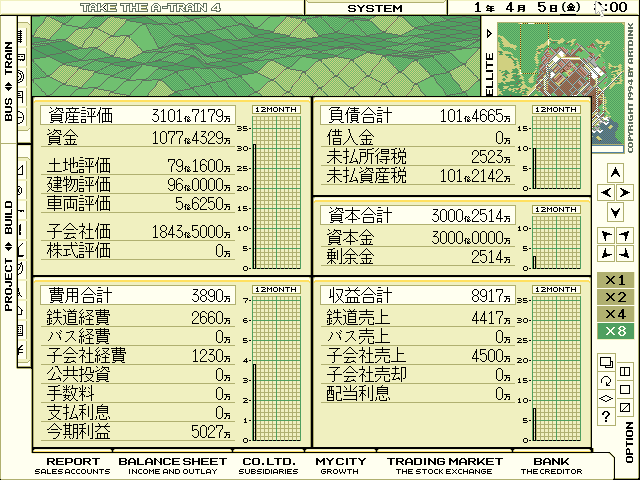Open the Trading Market stock exchange
Image resolution: width=640 pixels, height=480 pixels.
445,464
